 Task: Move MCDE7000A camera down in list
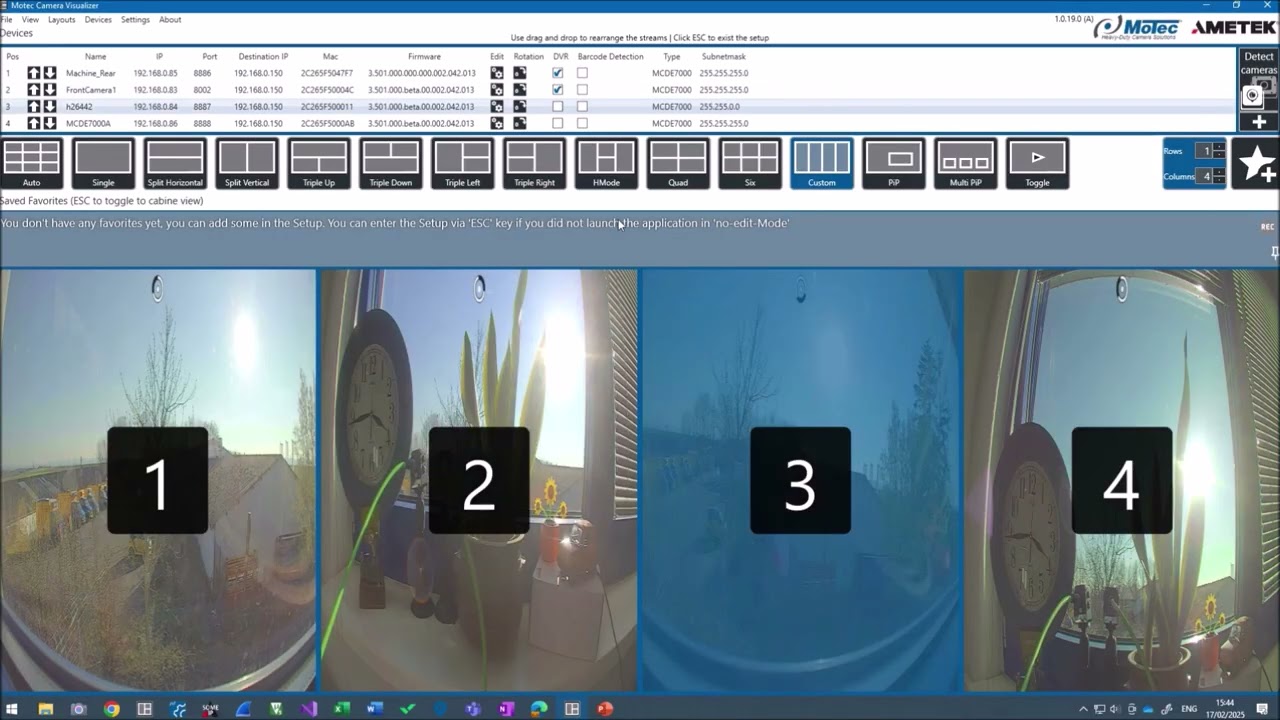pos(50,124)
